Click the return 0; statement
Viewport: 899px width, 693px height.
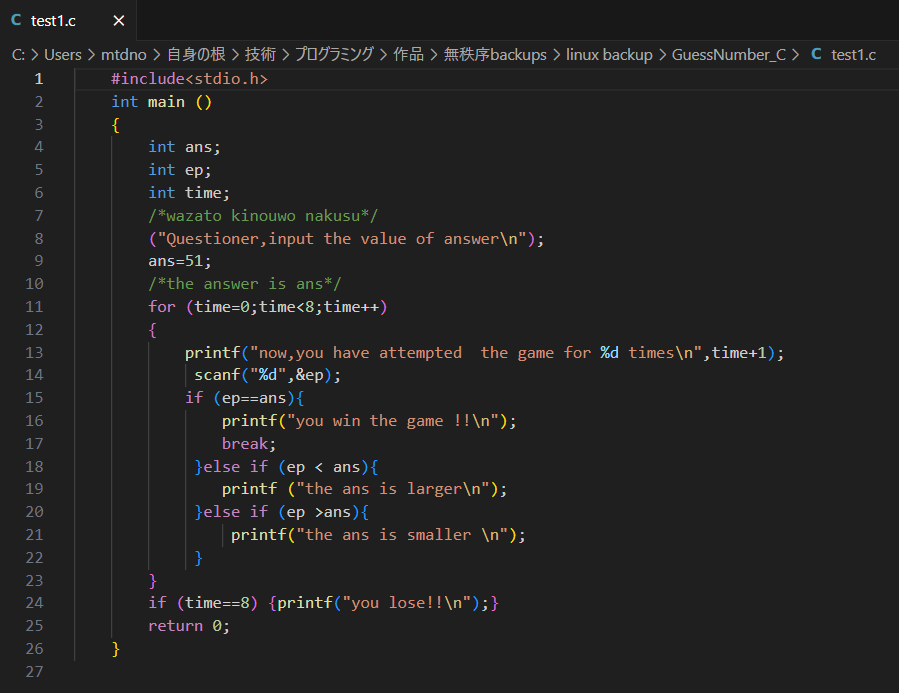[x=189, y=626]
